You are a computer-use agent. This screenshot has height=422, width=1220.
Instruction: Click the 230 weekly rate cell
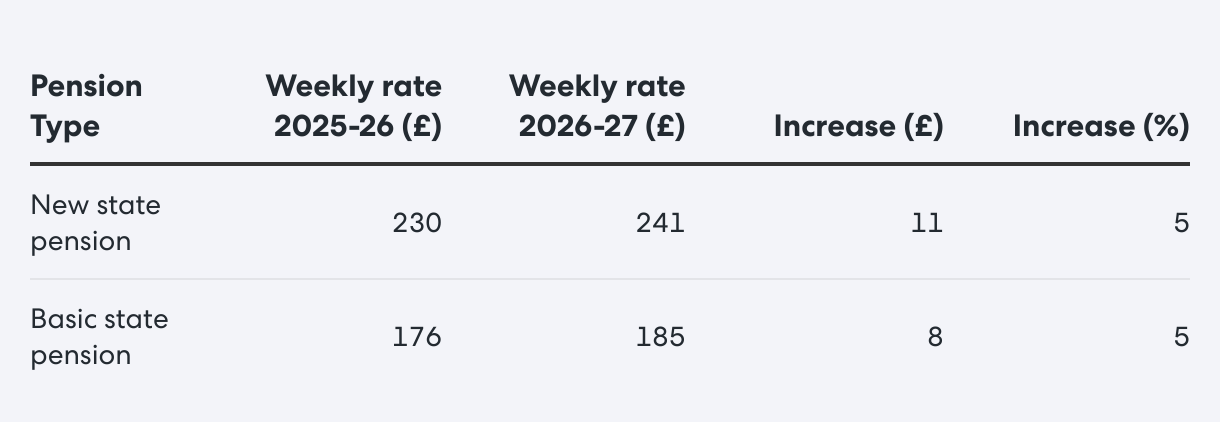pos(417,223)
